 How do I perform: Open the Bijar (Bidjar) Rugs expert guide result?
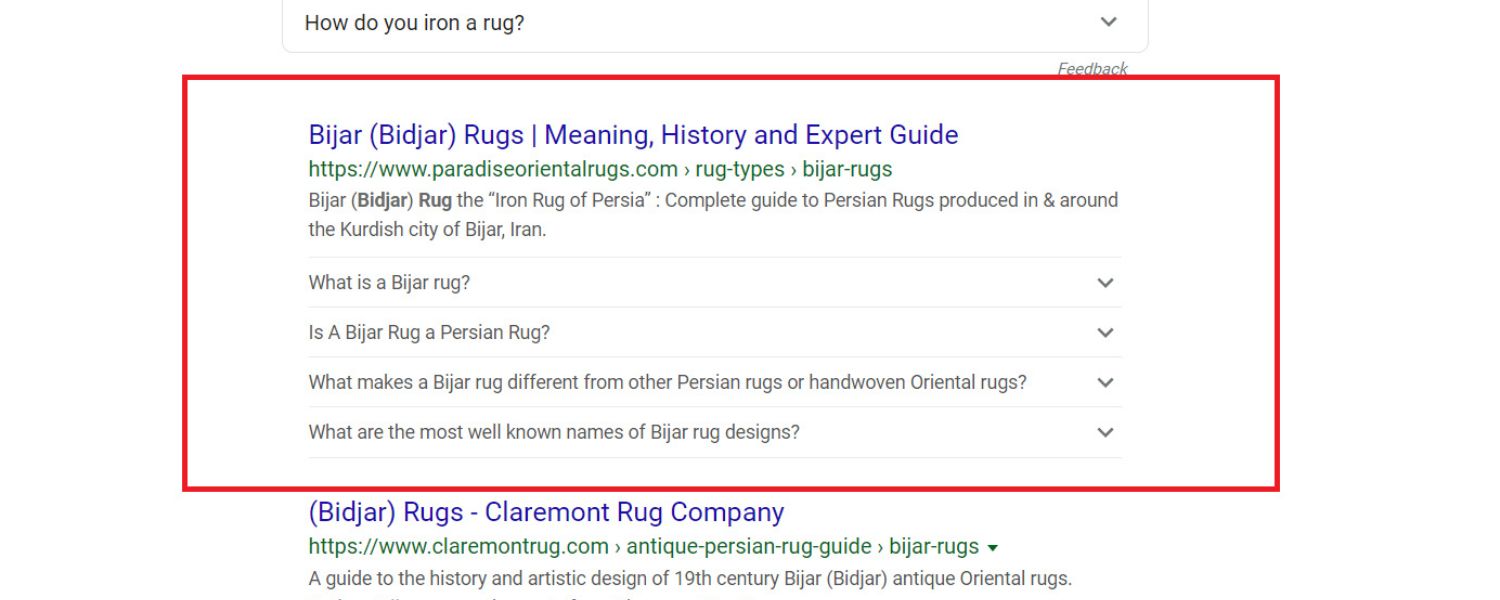631,134
